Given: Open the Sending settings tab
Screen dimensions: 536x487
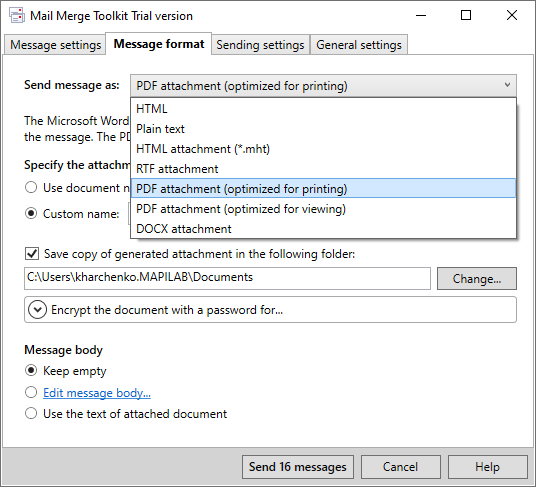Looking at the screenshot, I should pyautogui.click(x=260, y=45).
